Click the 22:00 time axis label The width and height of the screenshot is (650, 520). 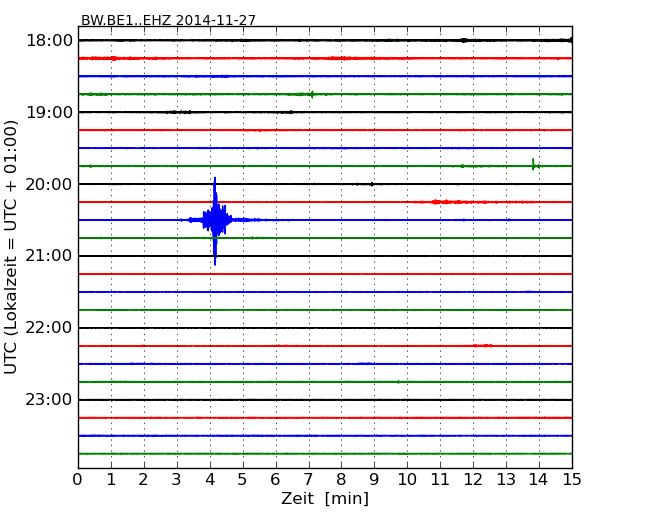pos(49,328)
